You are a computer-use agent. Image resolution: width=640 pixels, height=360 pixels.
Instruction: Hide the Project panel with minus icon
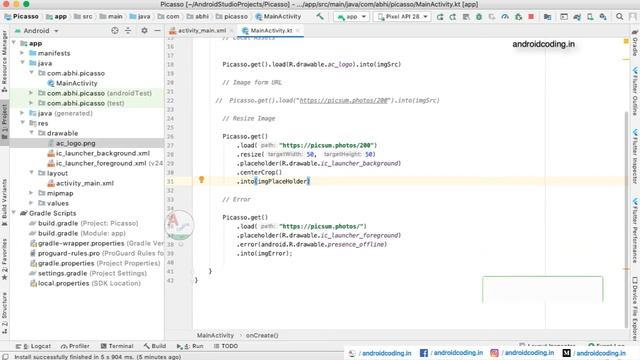pos(157,31)
